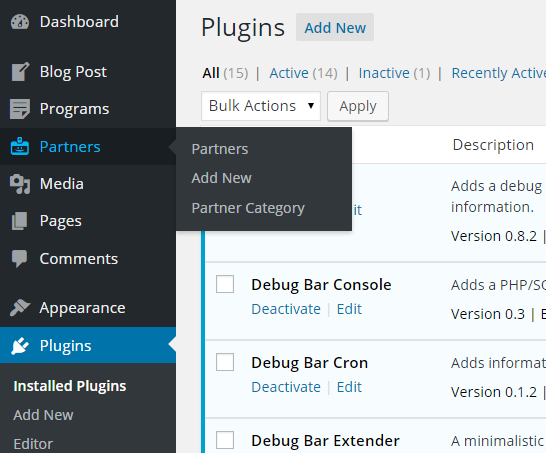Edit the Debug Bar Cron plugin

pyautogui.click(x=349, y=387)
